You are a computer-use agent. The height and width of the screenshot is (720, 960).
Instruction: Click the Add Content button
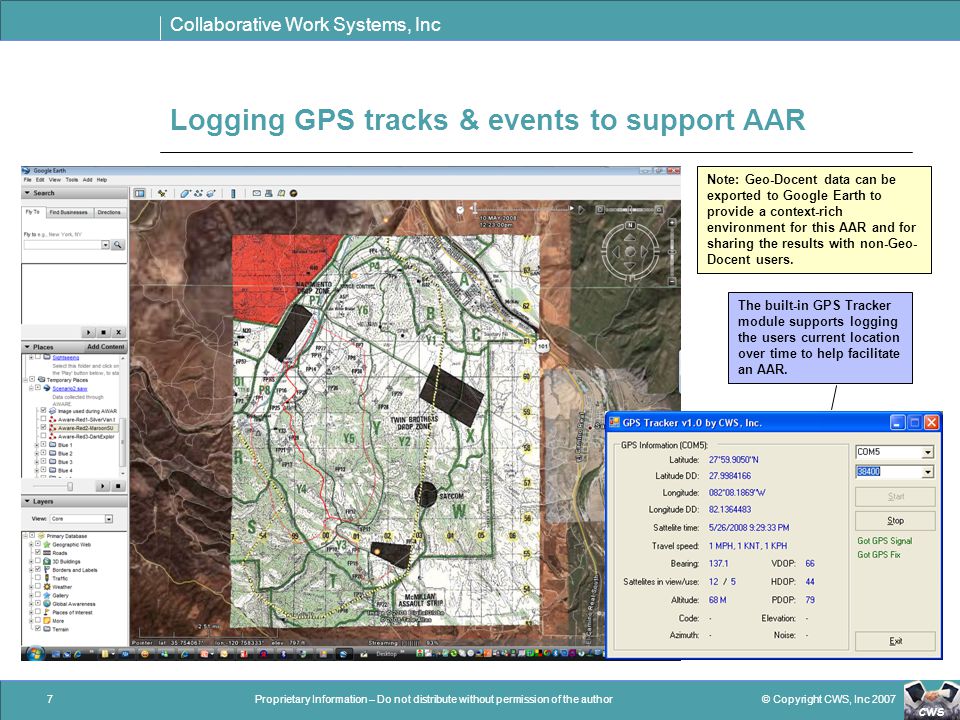(x=105, y=347)
